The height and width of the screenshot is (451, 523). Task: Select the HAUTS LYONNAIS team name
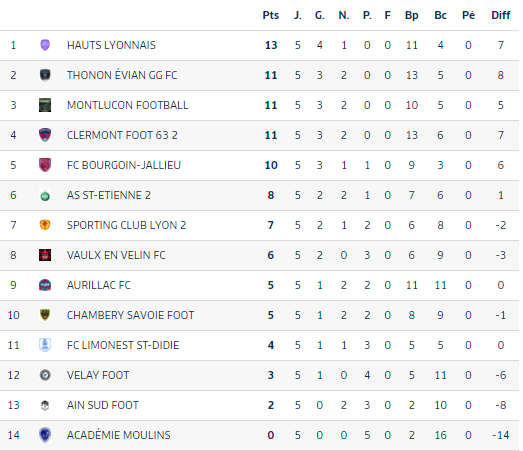tap(111, 45)
